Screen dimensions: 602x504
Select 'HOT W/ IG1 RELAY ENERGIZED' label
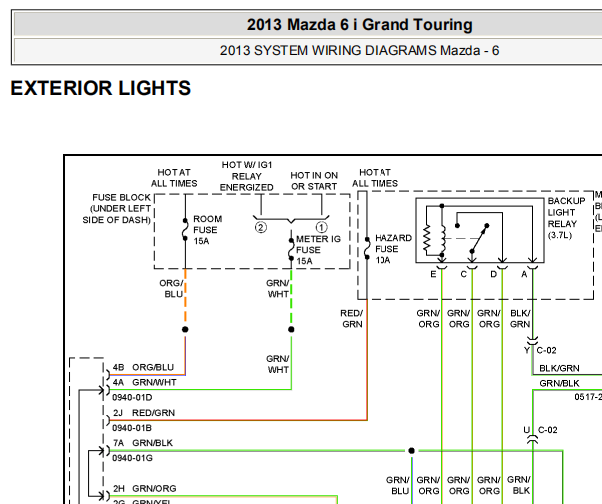pyautogui.click(x=246, y=176)
